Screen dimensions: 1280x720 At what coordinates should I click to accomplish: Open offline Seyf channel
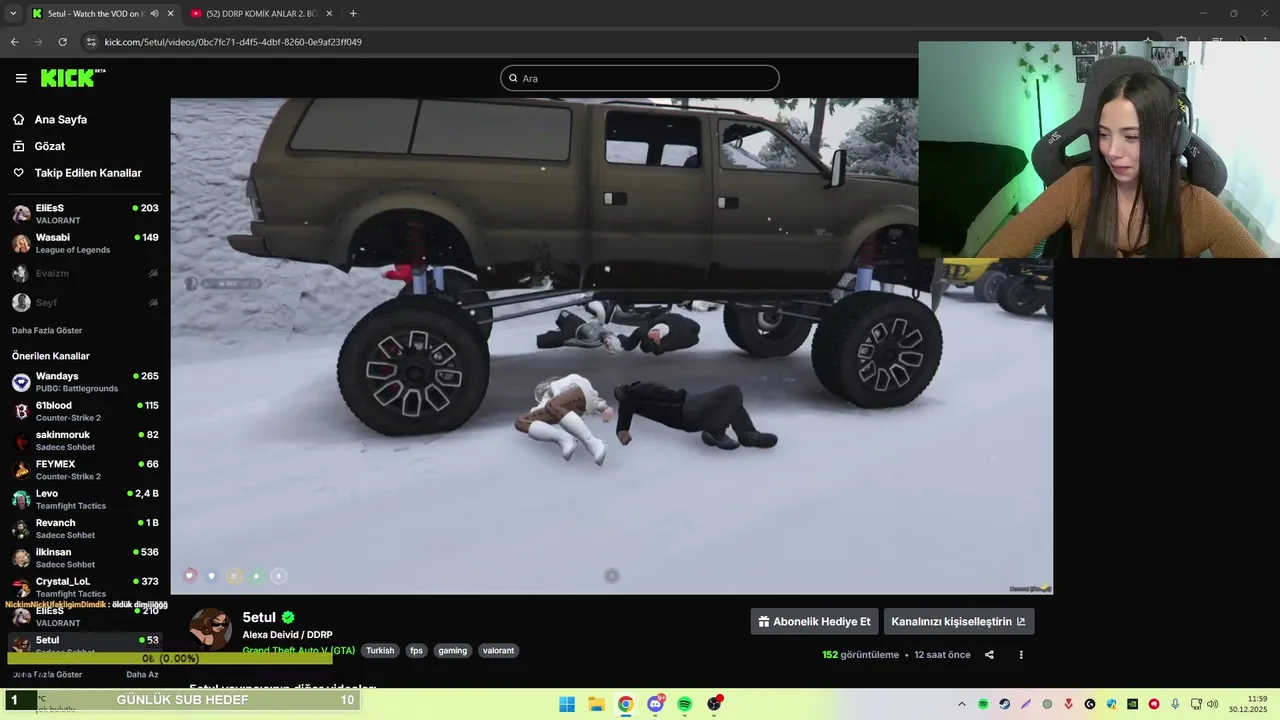85,302
